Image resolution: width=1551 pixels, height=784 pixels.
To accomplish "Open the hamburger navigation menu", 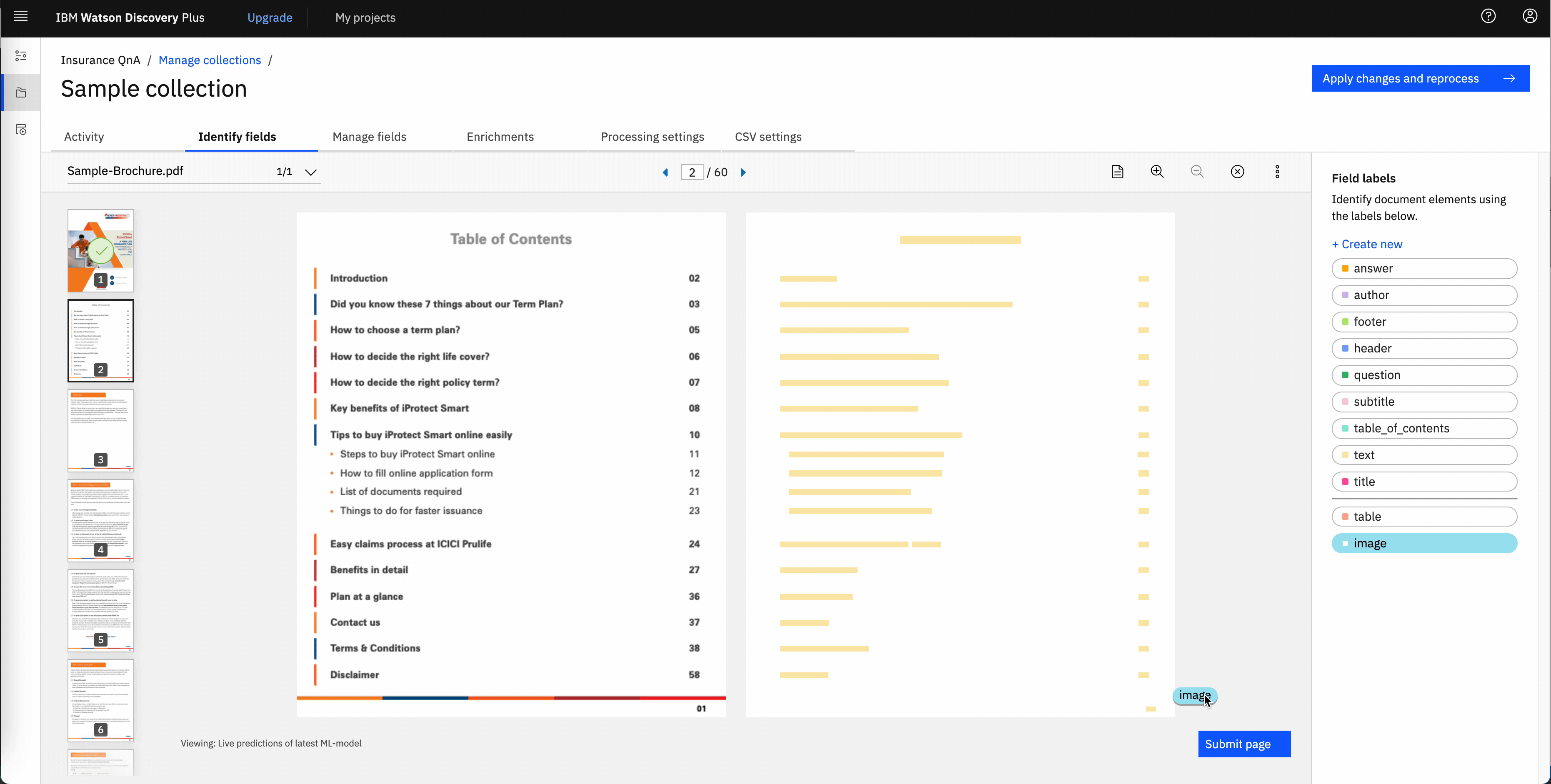I will click(x=20, y=16).
